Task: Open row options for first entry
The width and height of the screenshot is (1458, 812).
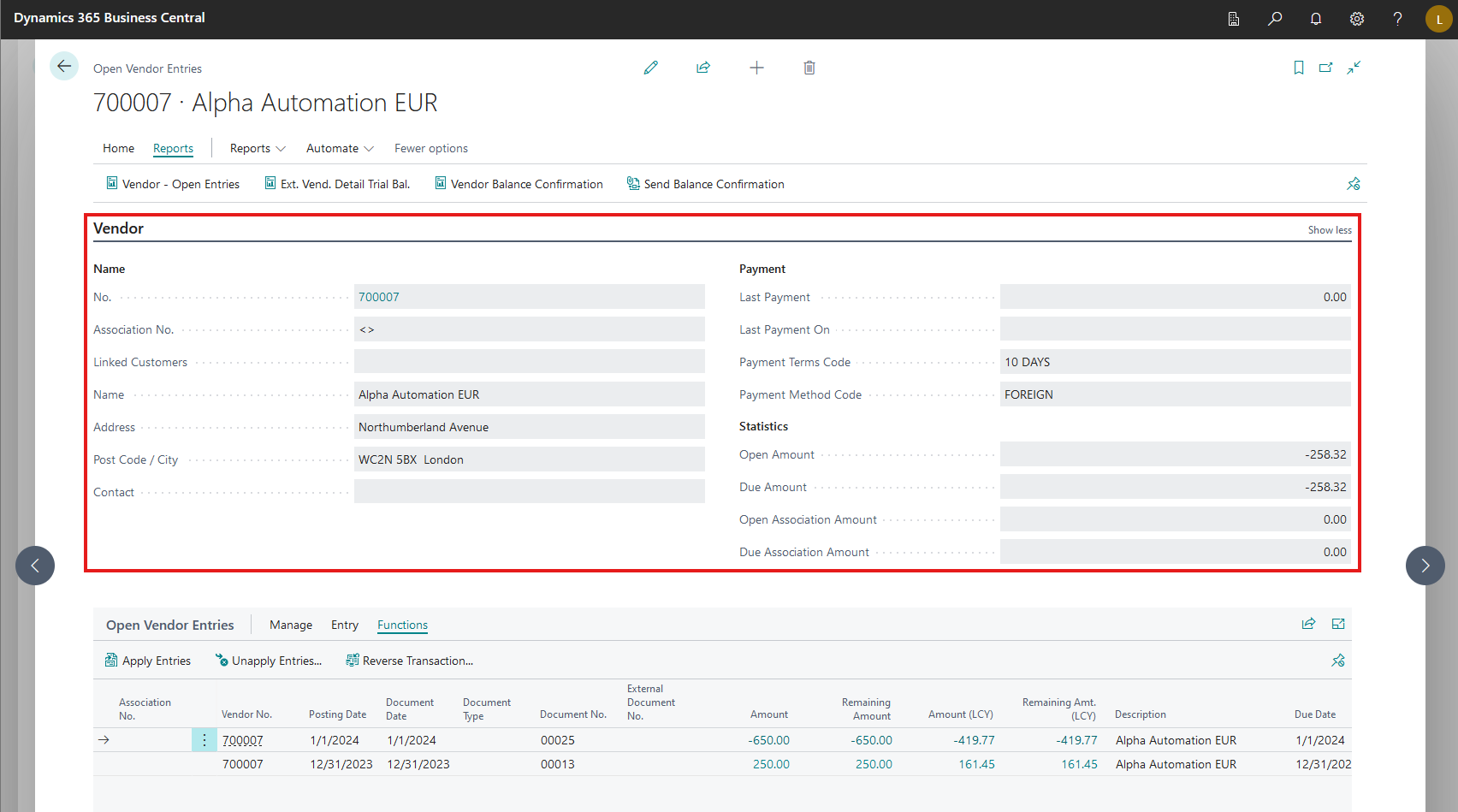Action: click(204, 740)
